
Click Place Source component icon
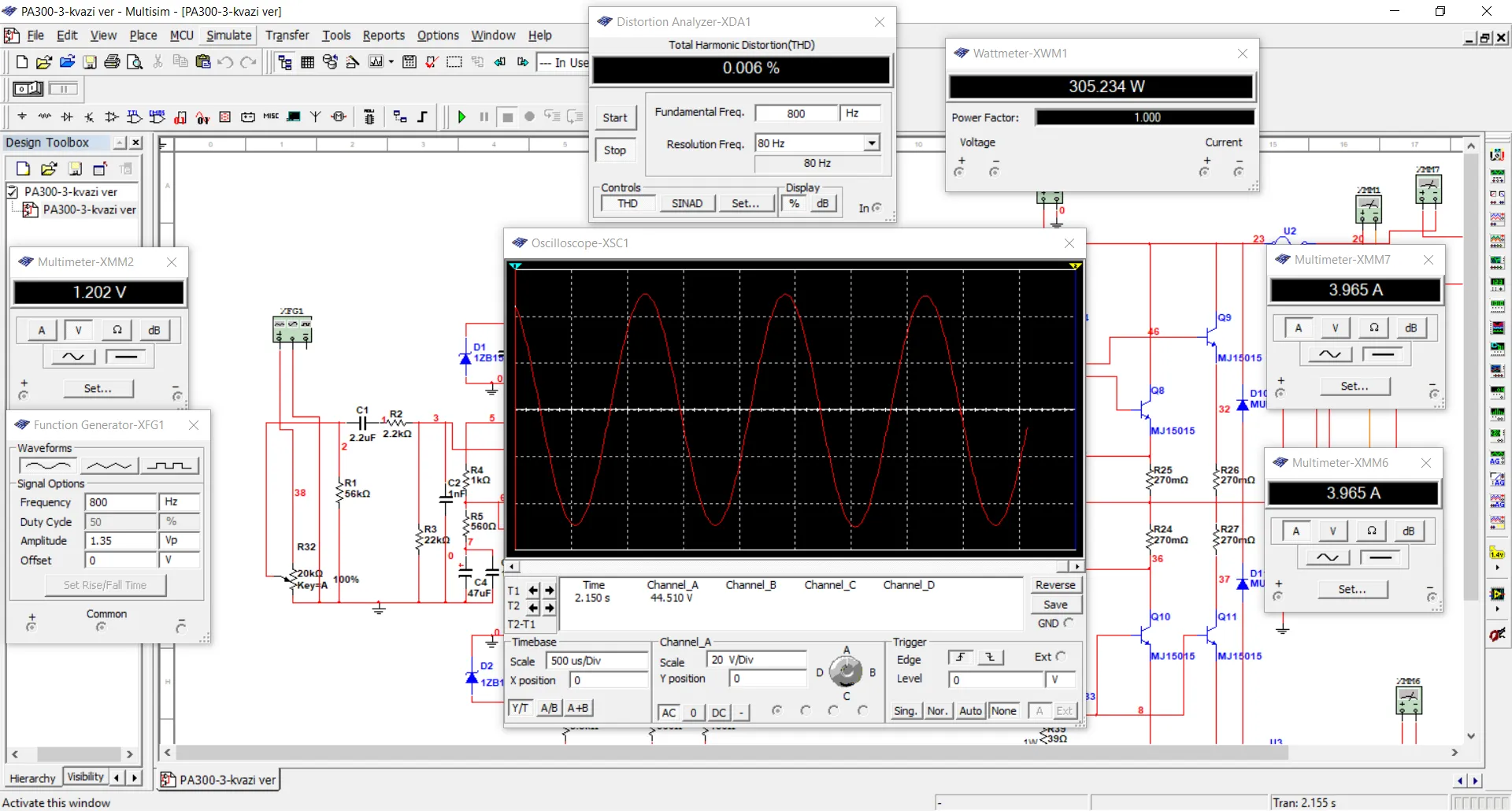click(22, 117)
